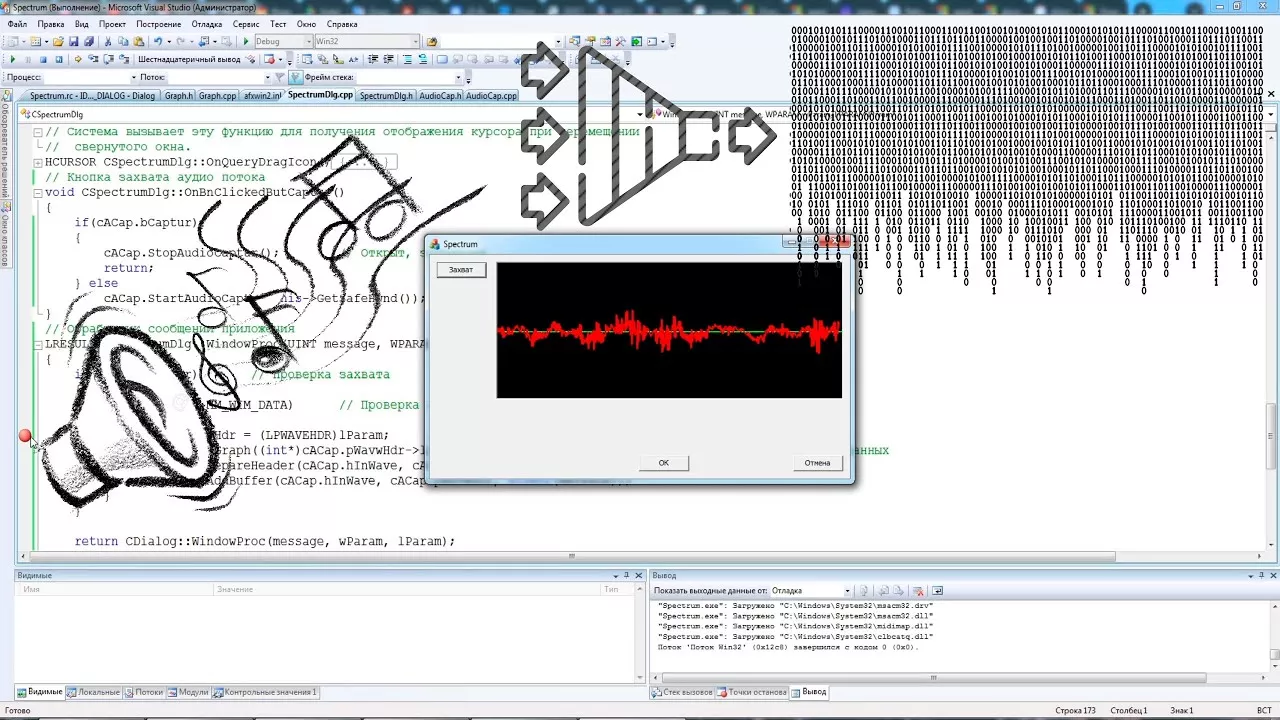The width and height of the screenshot is (1280, 720).
Task: Toggle the red breakpoint in the editor margin
Action: [x=25, y=436]
